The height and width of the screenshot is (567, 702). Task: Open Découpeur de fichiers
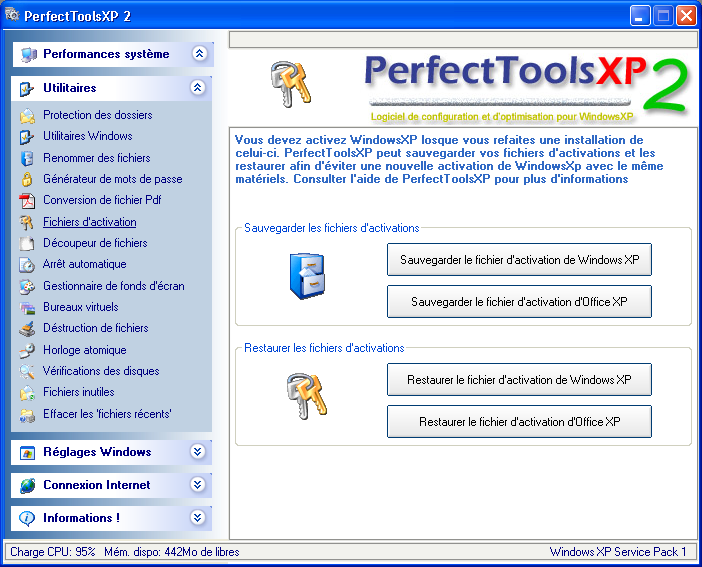(x=95, y=243)
